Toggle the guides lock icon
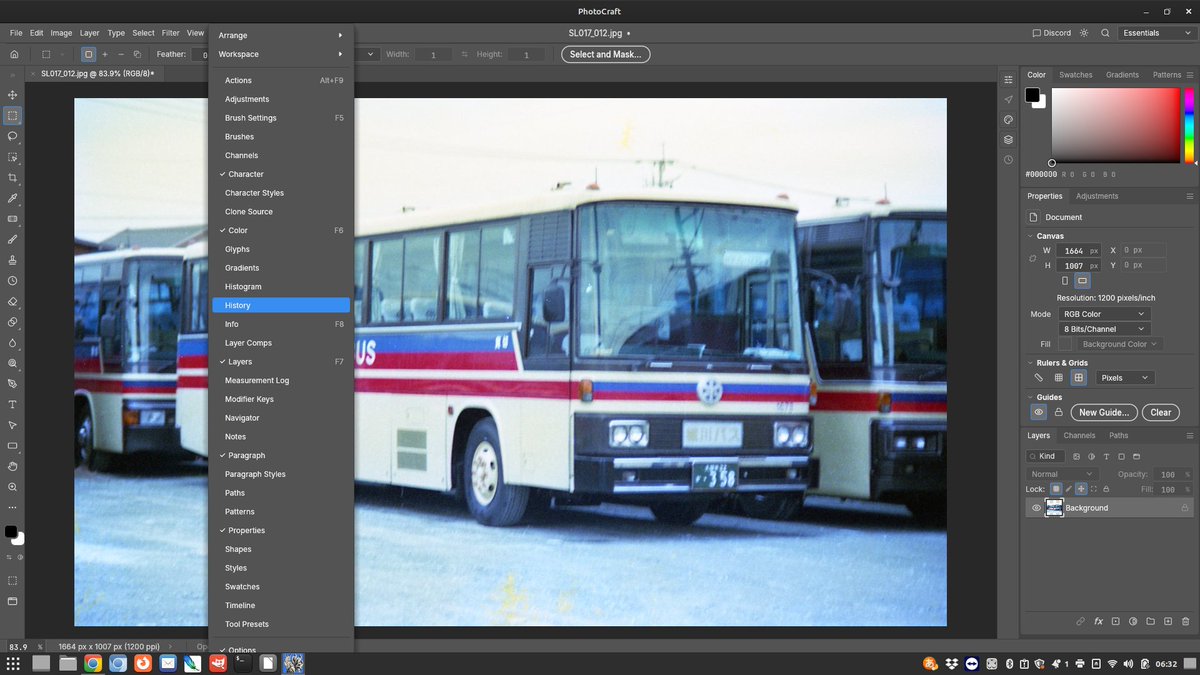Image resolution: width=1200 pixels, height=675 pixels. coord(1058,412)
